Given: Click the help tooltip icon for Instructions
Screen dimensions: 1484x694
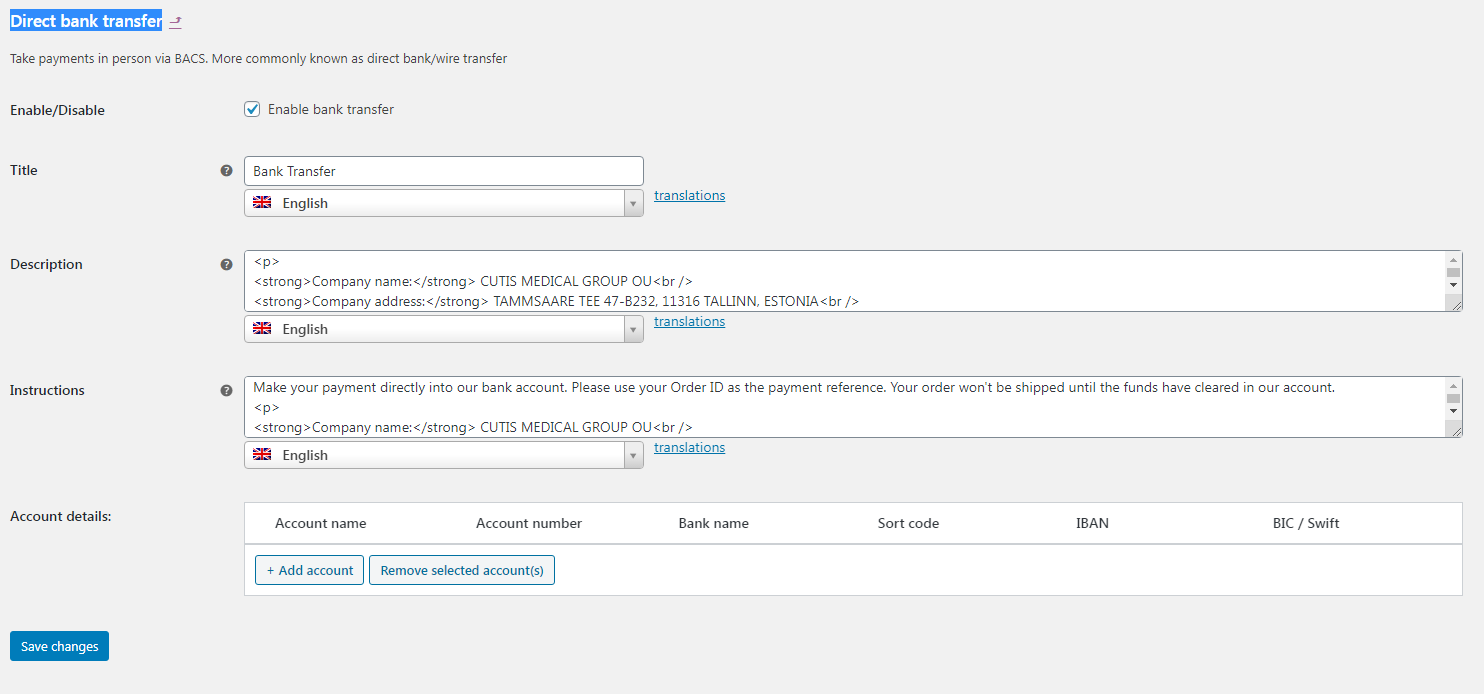Looking at the screenshot, I should [x=226, y=391].
